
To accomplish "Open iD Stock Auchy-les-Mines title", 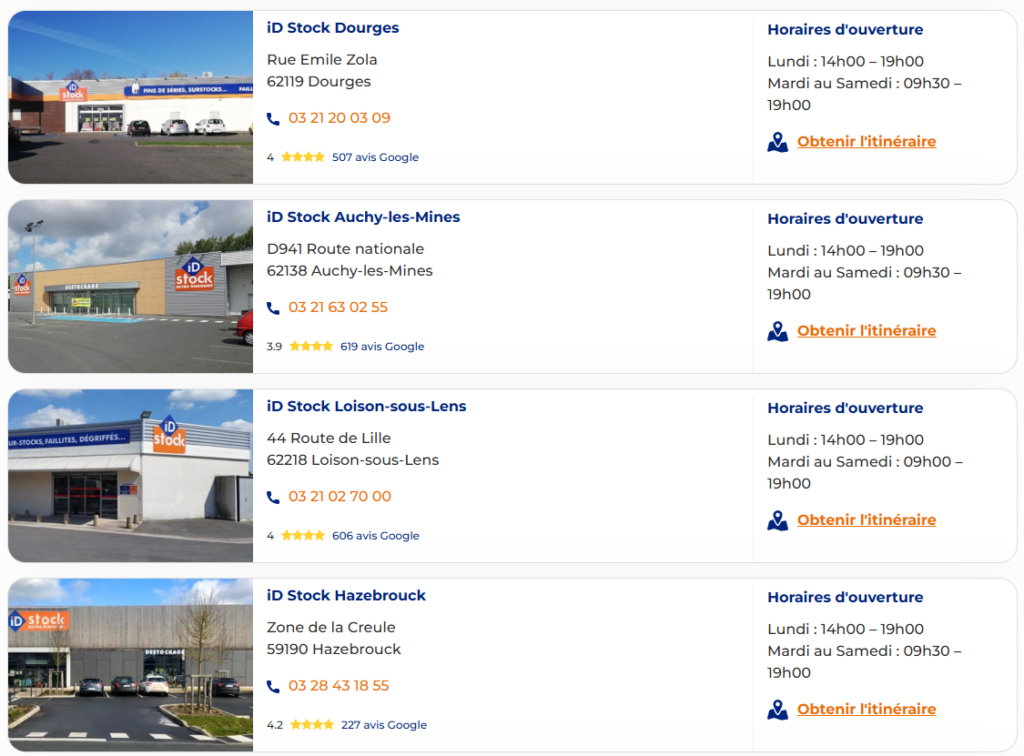I will point(363,217).
